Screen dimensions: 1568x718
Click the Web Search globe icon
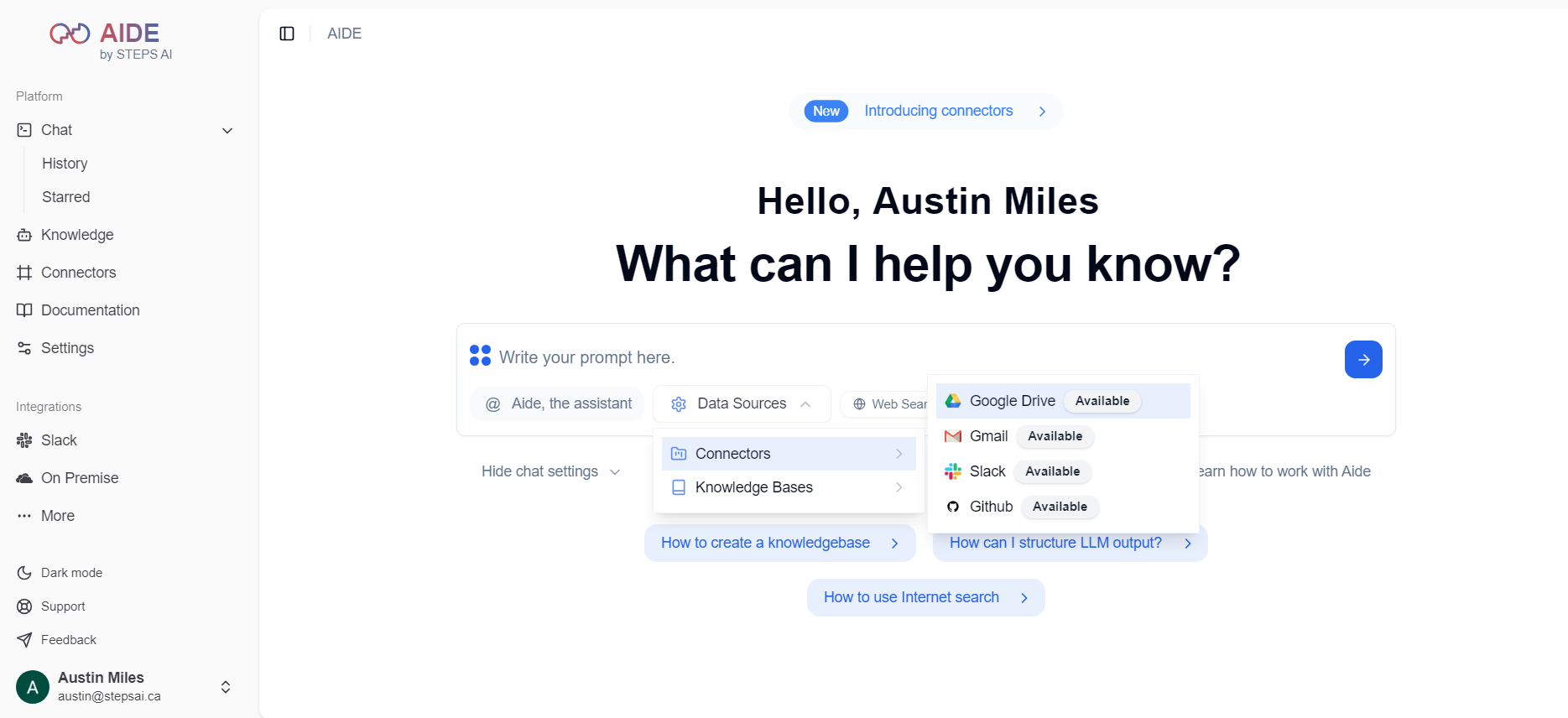tap(859, 404)
